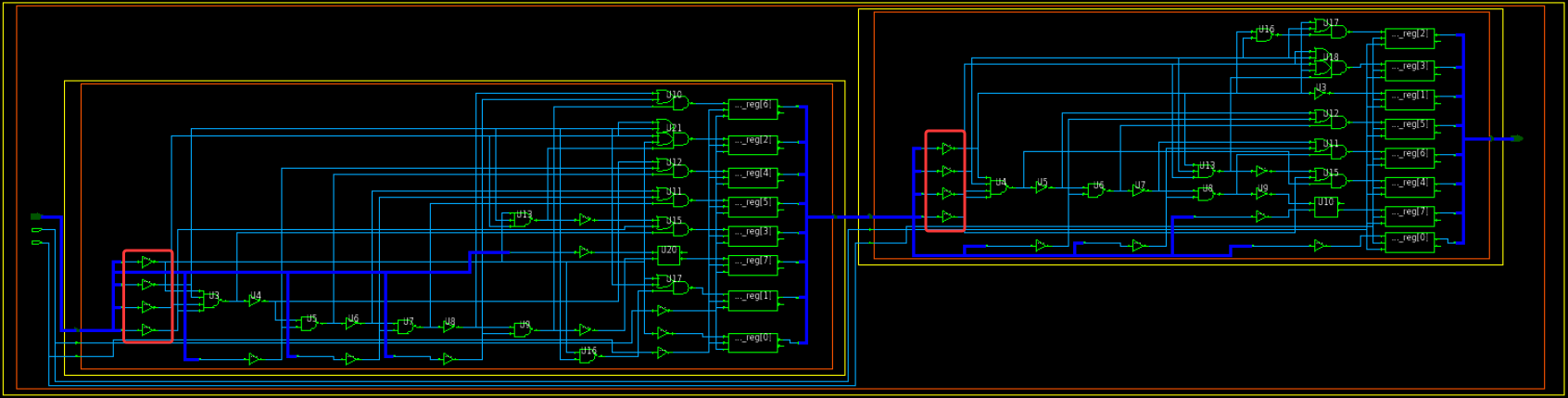Screen dimensions: 1568x398
Task: Select gate U16 in the left module
Action: click(x=587, y=354)
